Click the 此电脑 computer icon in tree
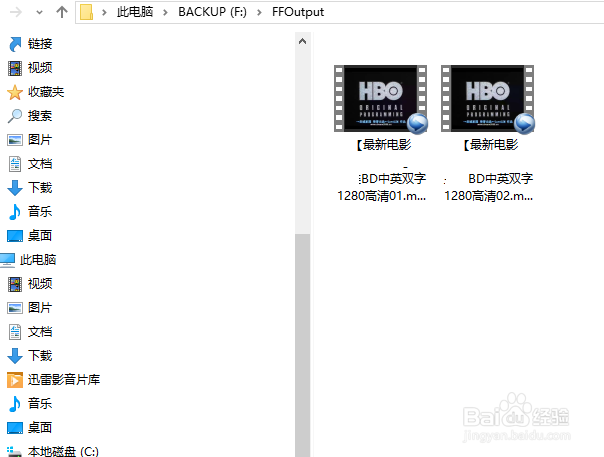The height and width of the screenshot is (457, 604). [7, 260]
